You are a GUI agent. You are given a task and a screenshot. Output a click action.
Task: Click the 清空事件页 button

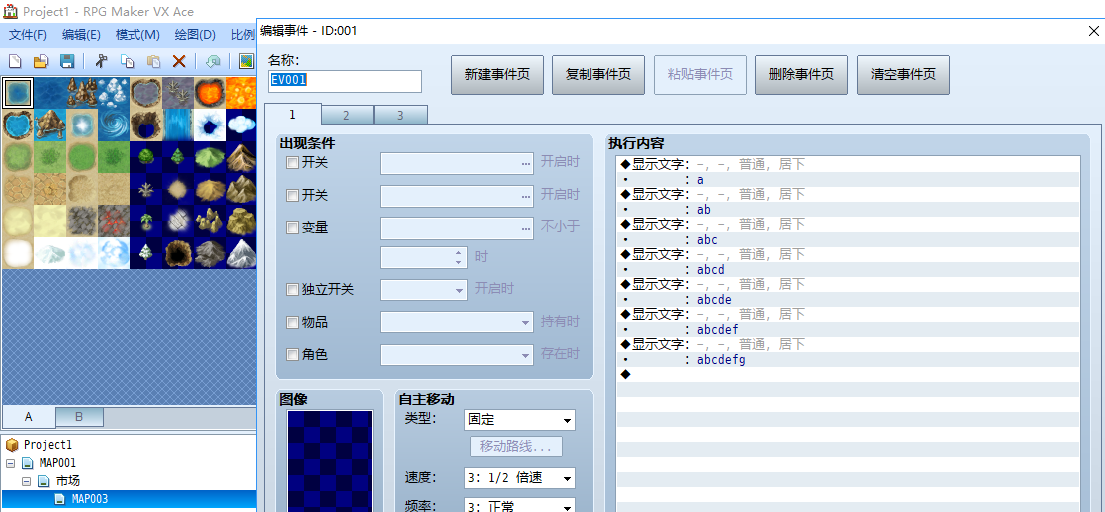pos(903,75)
